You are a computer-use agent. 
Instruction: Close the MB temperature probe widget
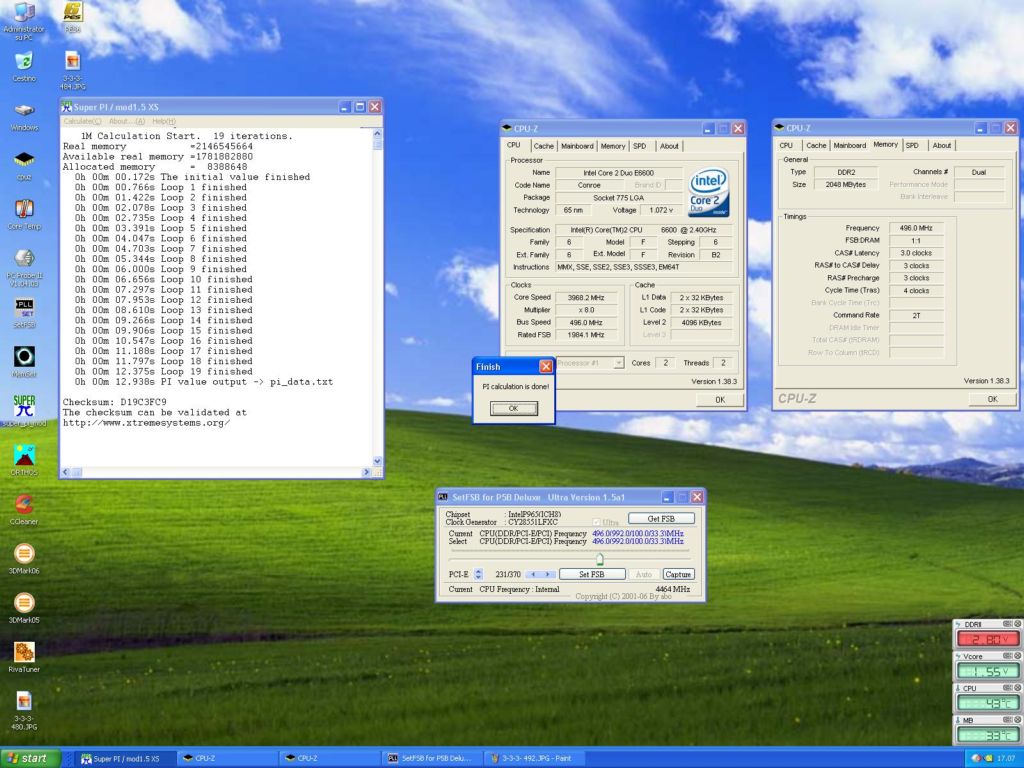(1017, 720)
